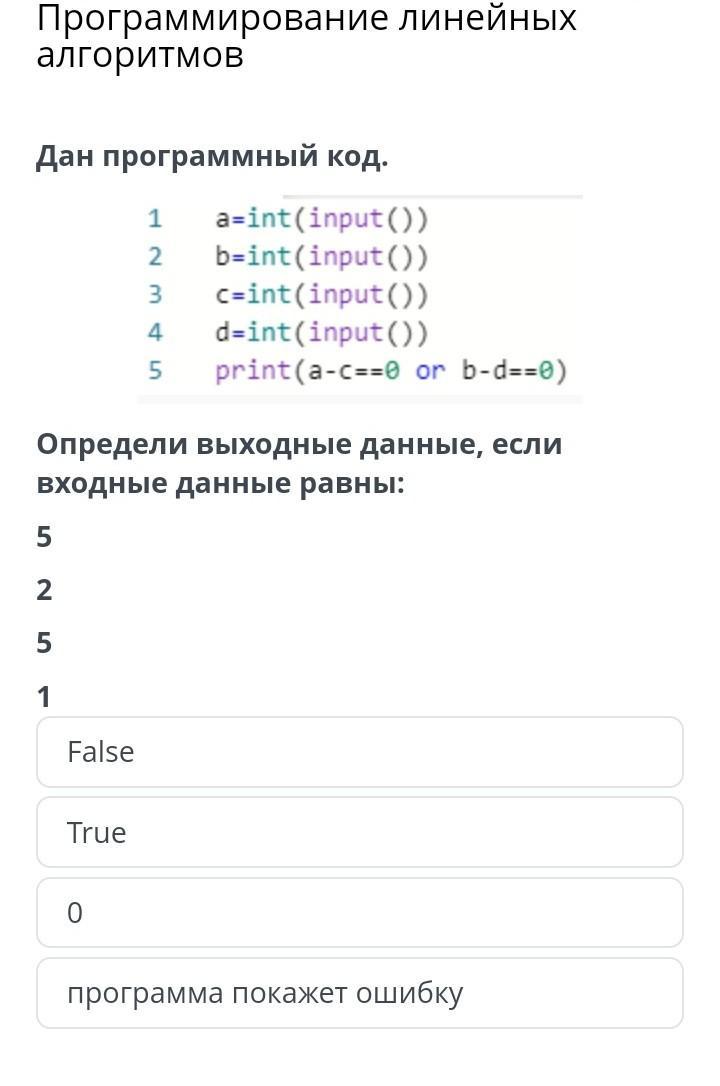The image size is (720, 1086).
Task: Click line number 5 in code
Action: coord(155,370)
